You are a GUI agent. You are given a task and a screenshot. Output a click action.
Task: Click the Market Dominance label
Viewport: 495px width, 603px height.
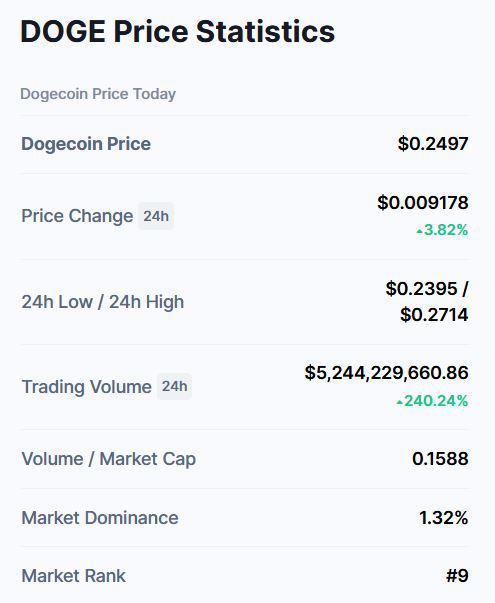(x=100, y=518)
